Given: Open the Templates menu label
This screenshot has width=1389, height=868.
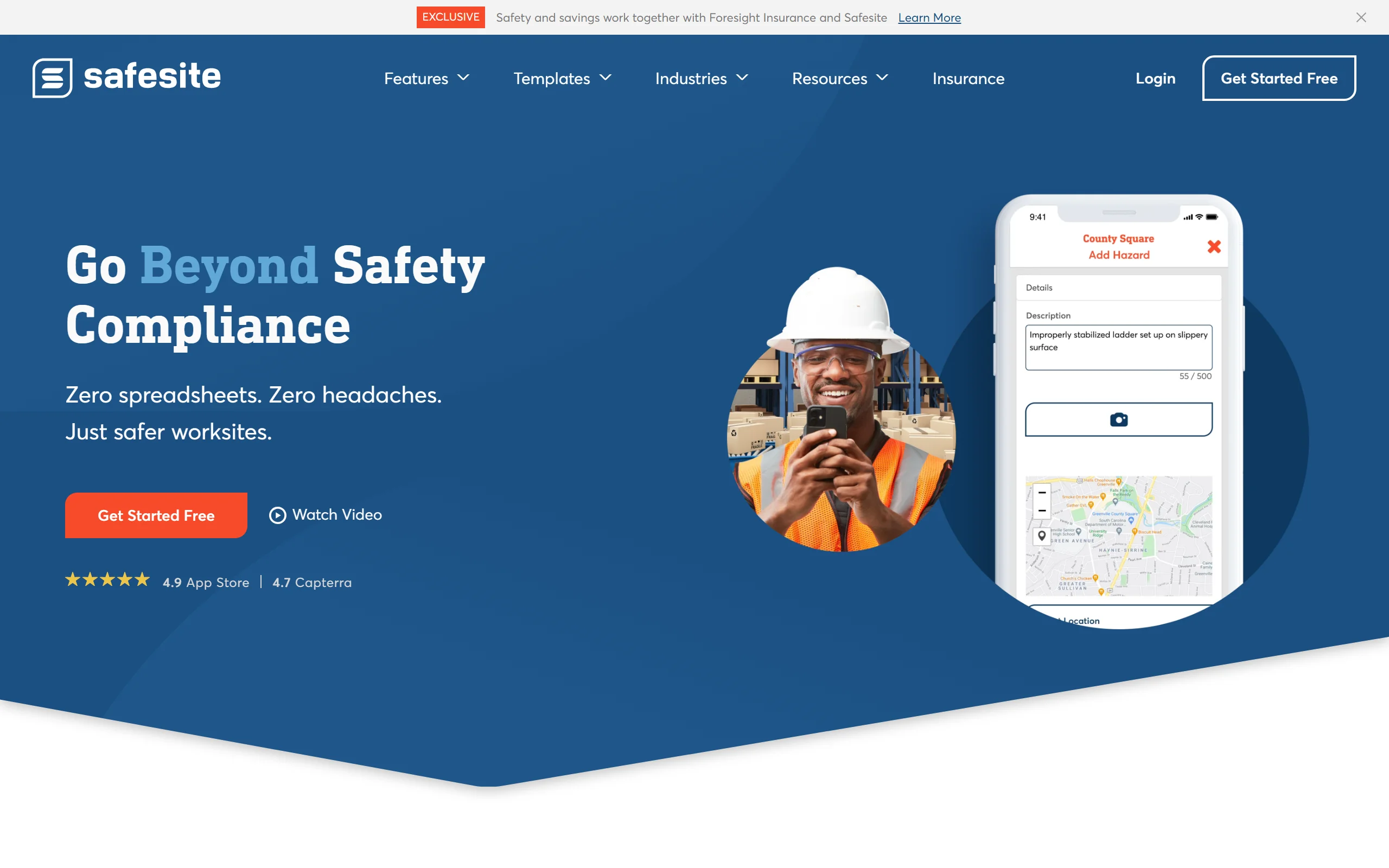Looking at the screenshot, I should (552, 78).
